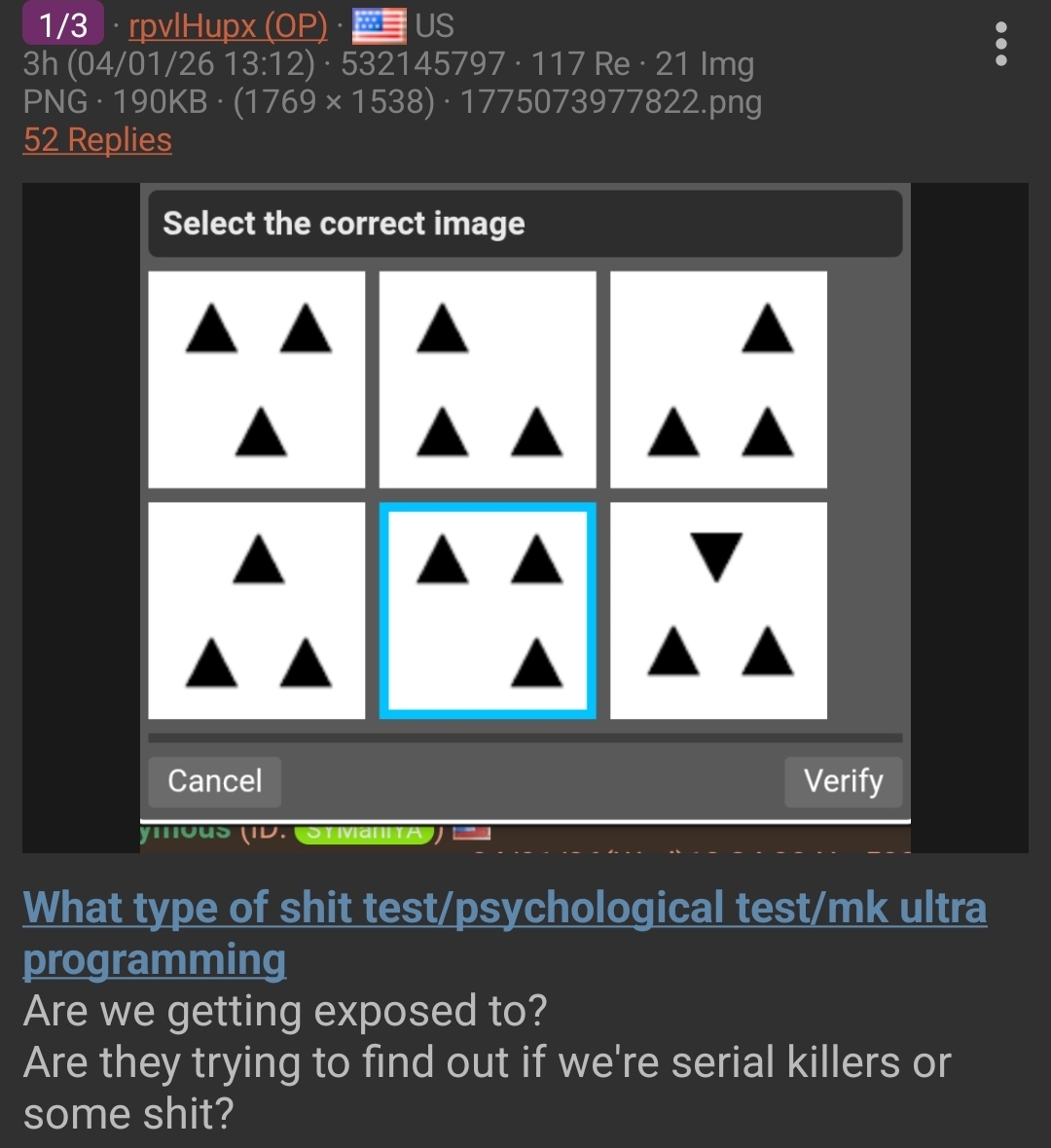View the 52 Replies link
The width and height of the screenshot is (1051, 1148).
coord(97,139)
